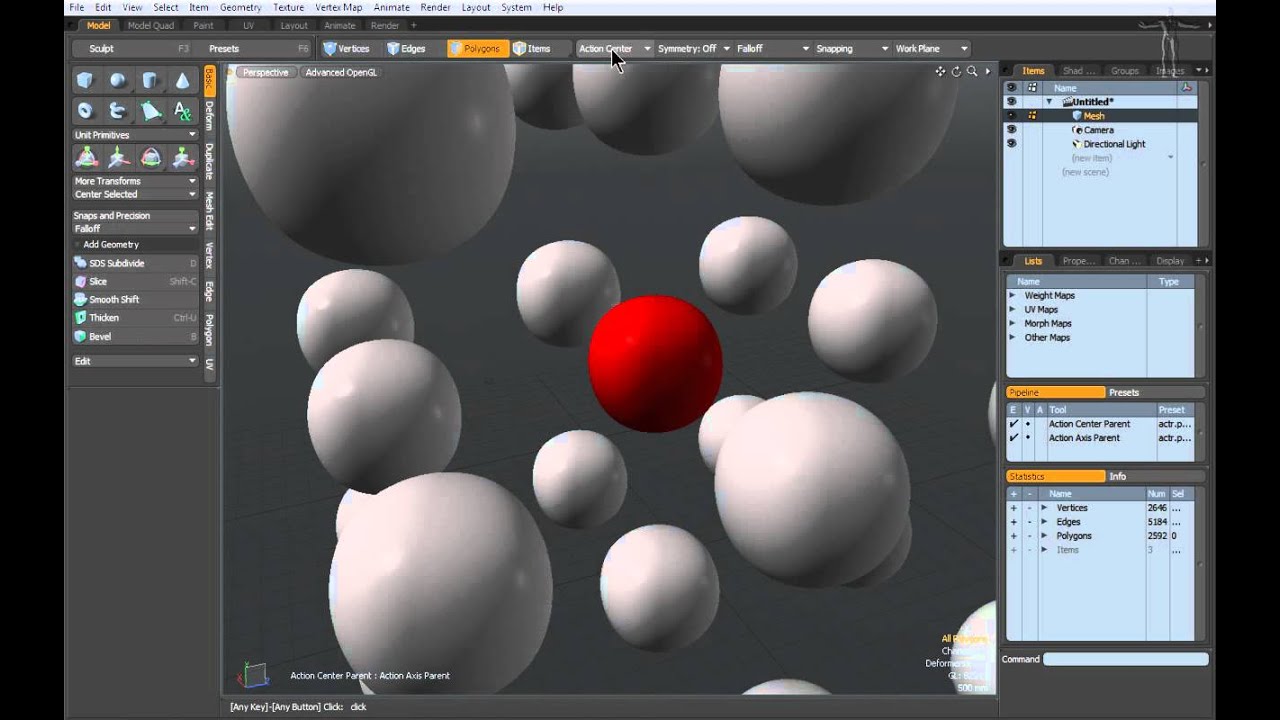Image resolution: width=1280 pixels, height=720 pixels.
Task: Toggle visibility of the Directional Light
Action: (x=1011, y=144)
